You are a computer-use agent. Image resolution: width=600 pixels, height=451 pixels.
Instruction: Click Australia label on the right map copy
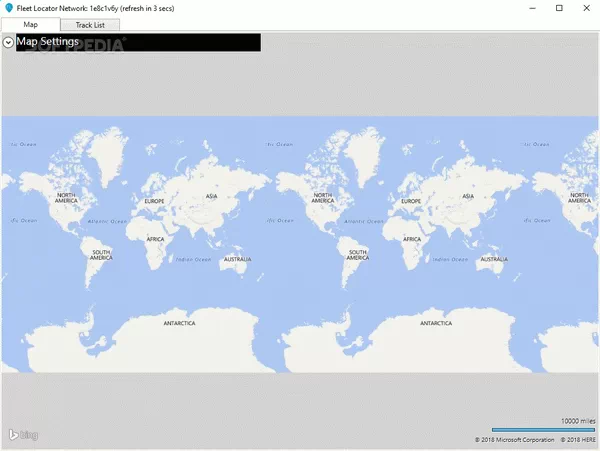[491, 260]
